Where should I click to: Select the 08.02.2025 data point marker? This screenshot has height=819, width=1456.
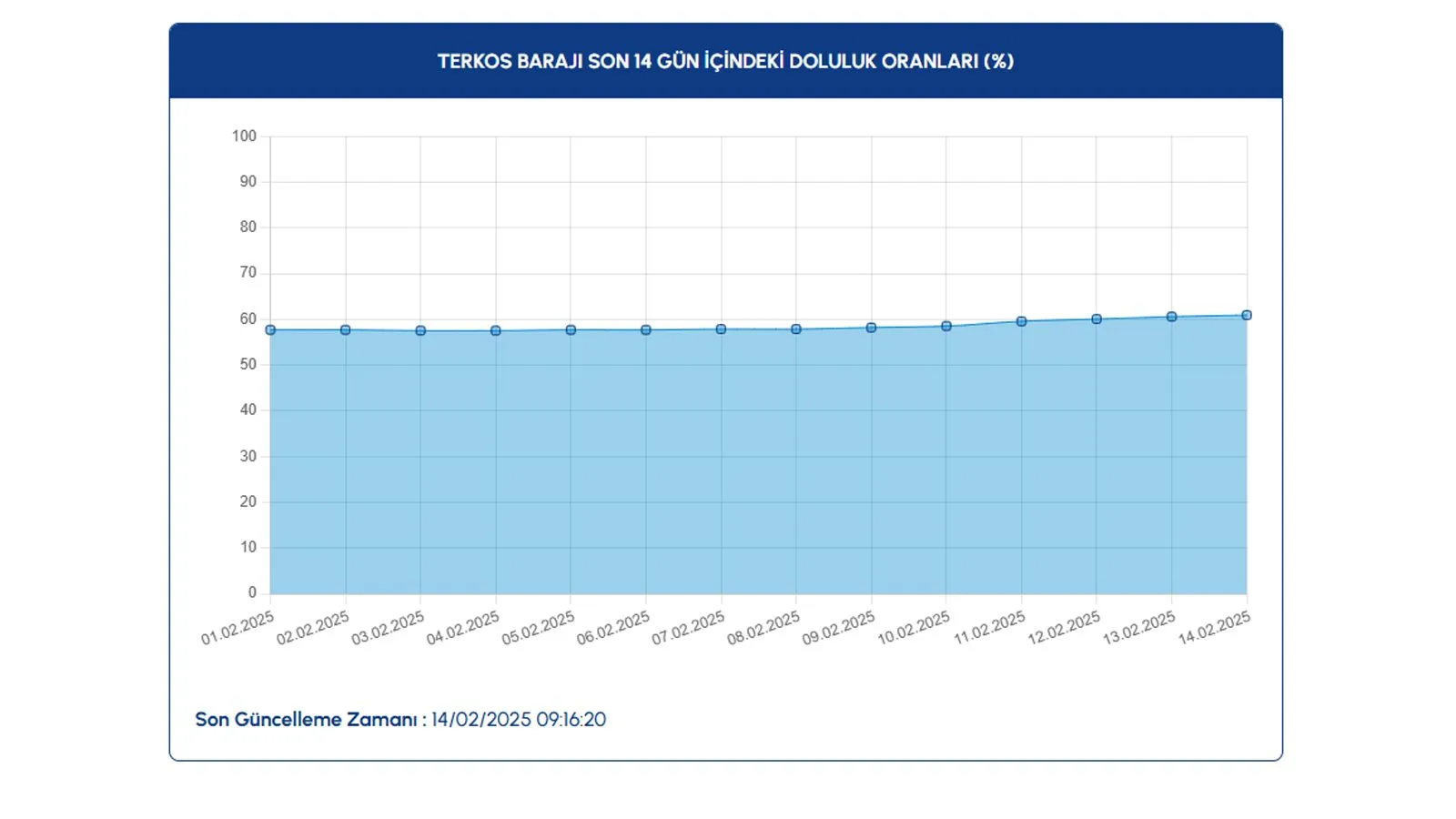coord(796,329)
